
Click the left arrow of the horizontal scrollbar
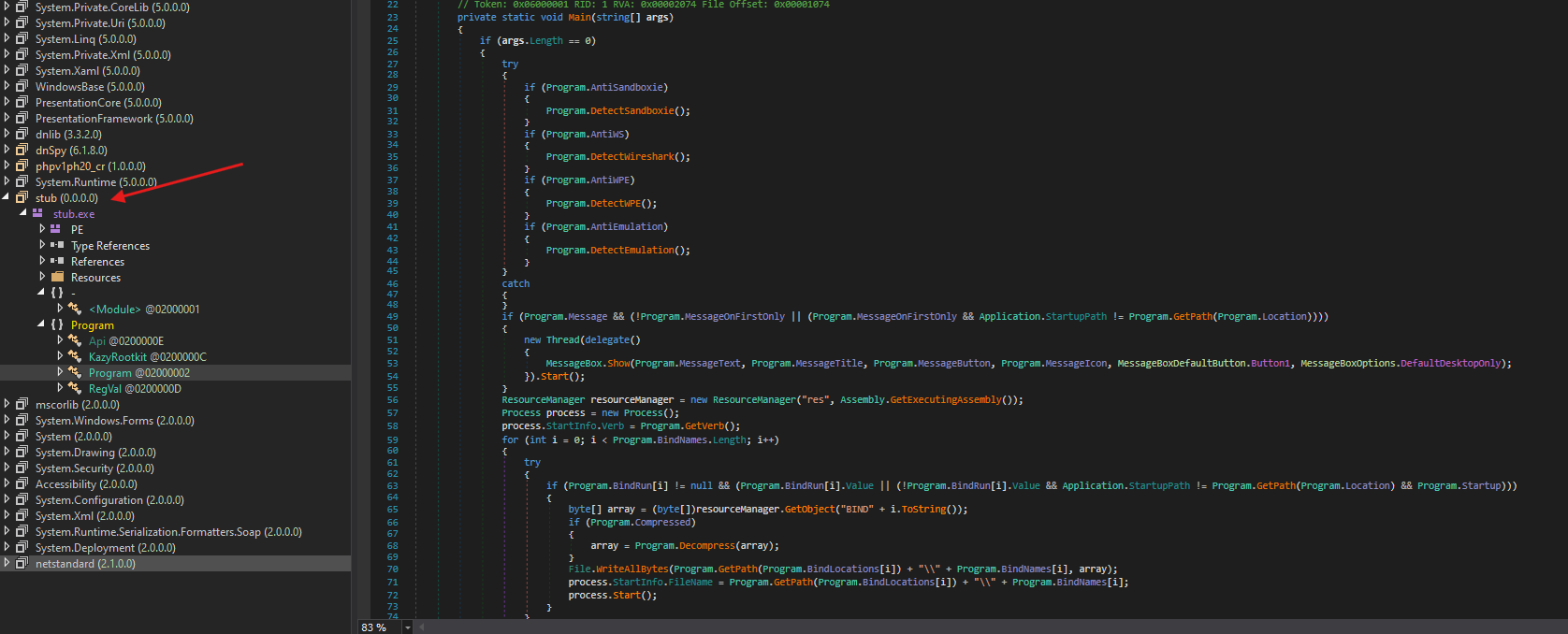tap(420, 627)
